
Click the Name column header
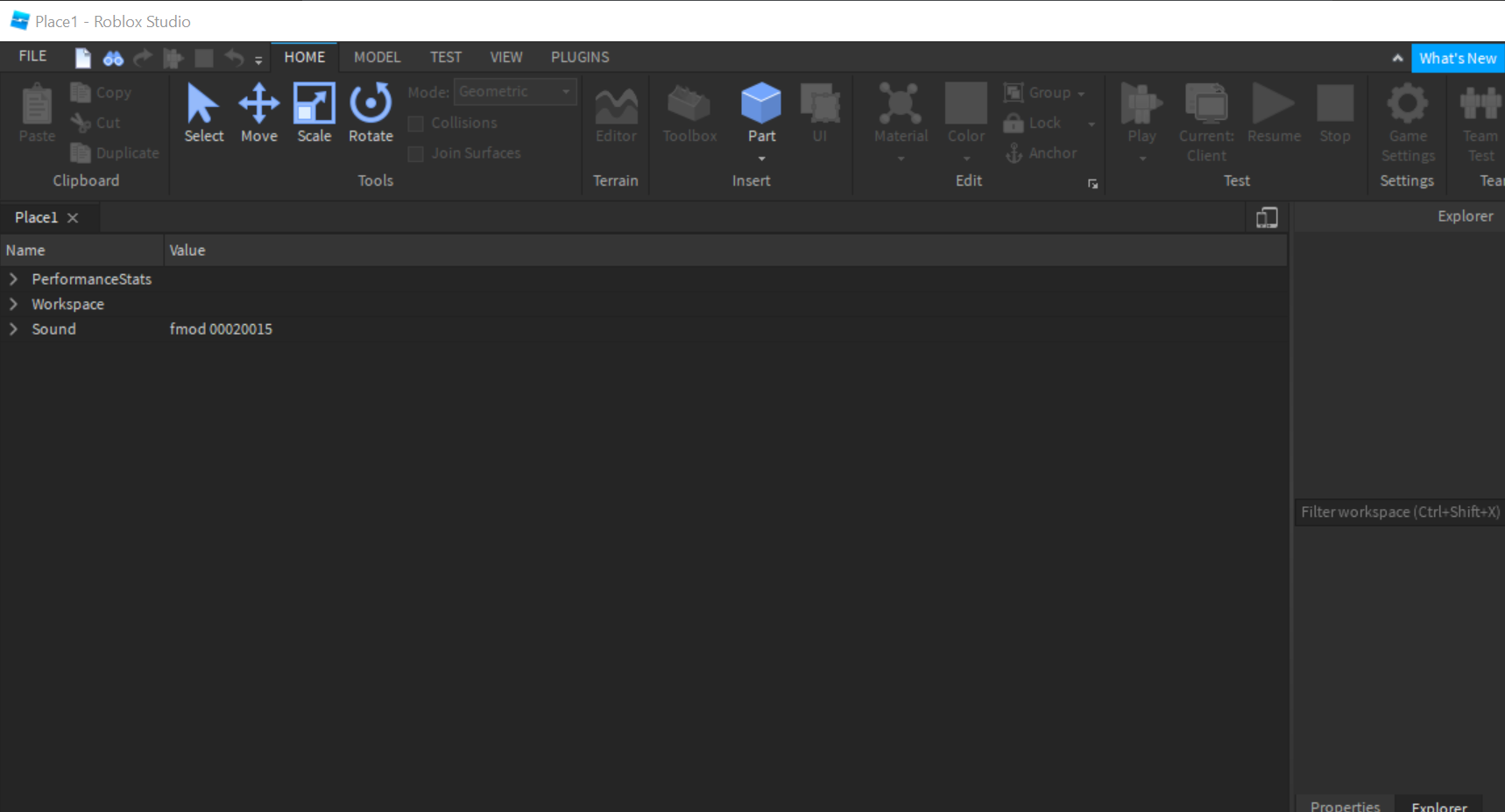(81, 251)
